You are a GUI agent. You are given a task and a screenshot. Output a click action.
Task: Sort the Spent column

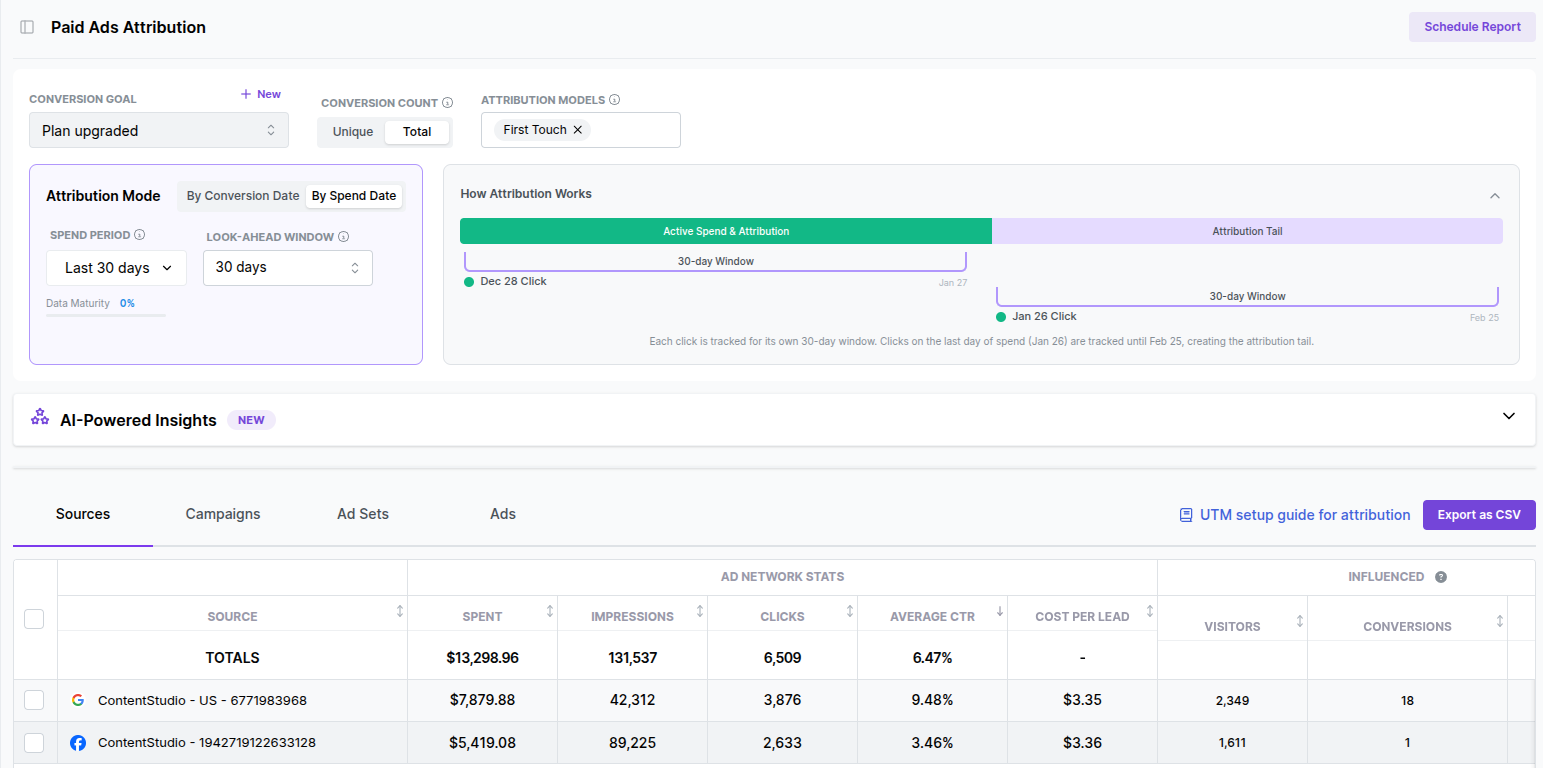(x=550, y=612)
